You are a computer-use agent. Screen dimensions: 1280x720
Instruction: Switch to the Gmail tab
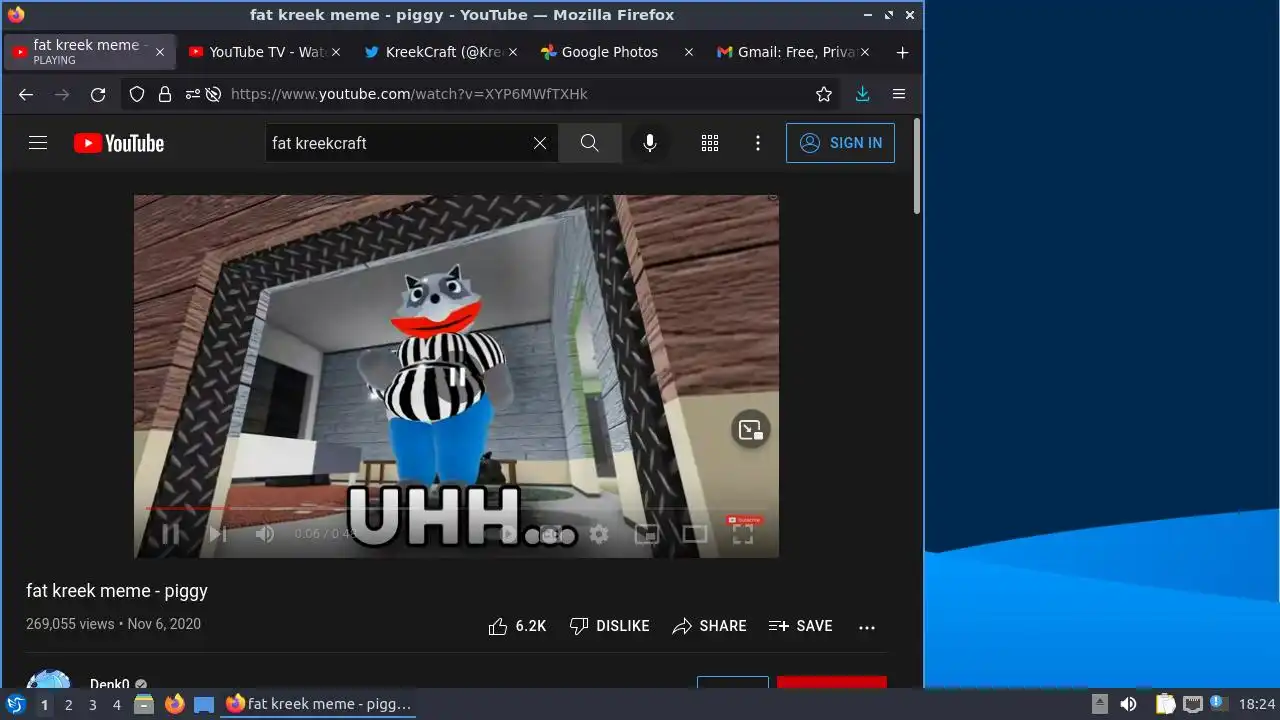(x=792, y=52)
